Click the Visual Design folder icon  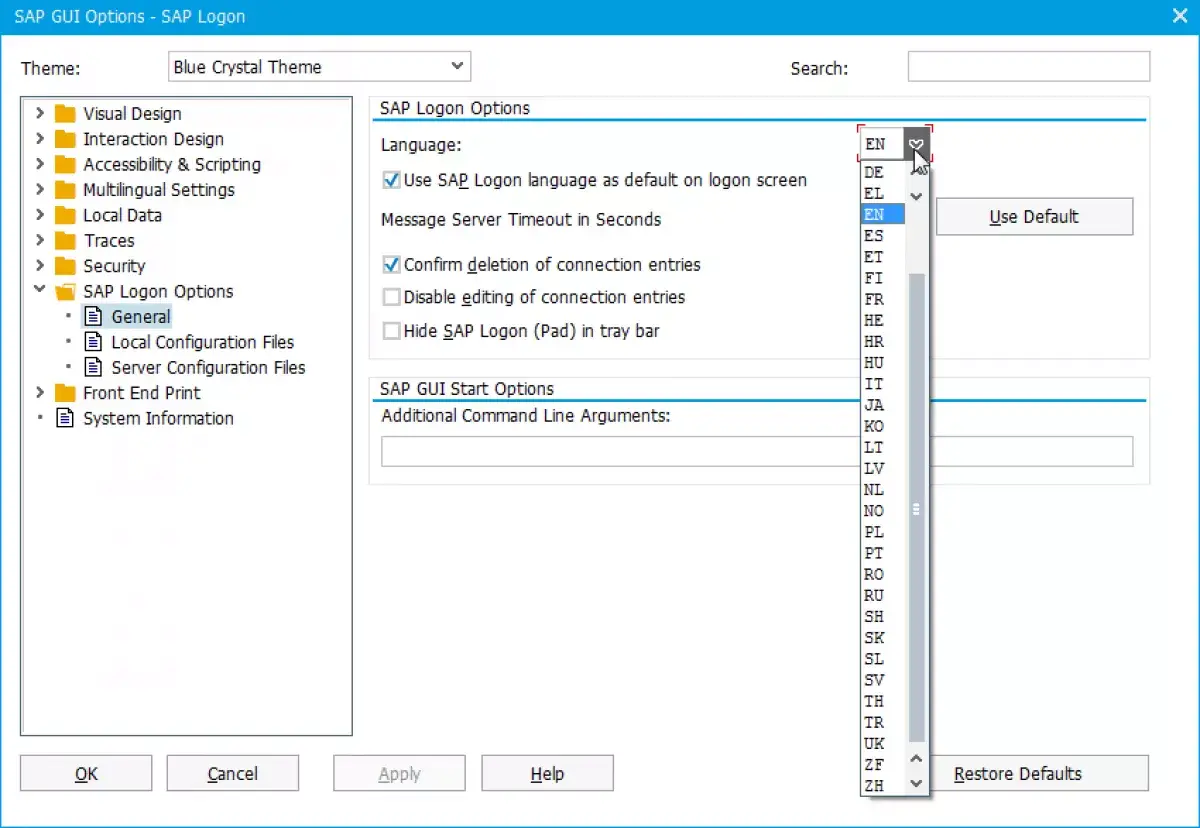[65, 114]
